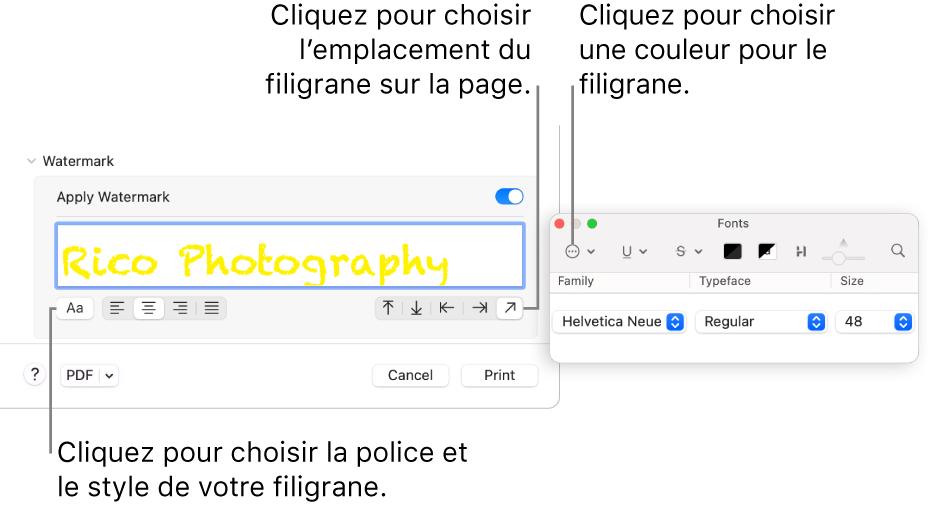Search fonts with magnifier icon
Screen dimensions: 931x508
(x=898, y=251)
